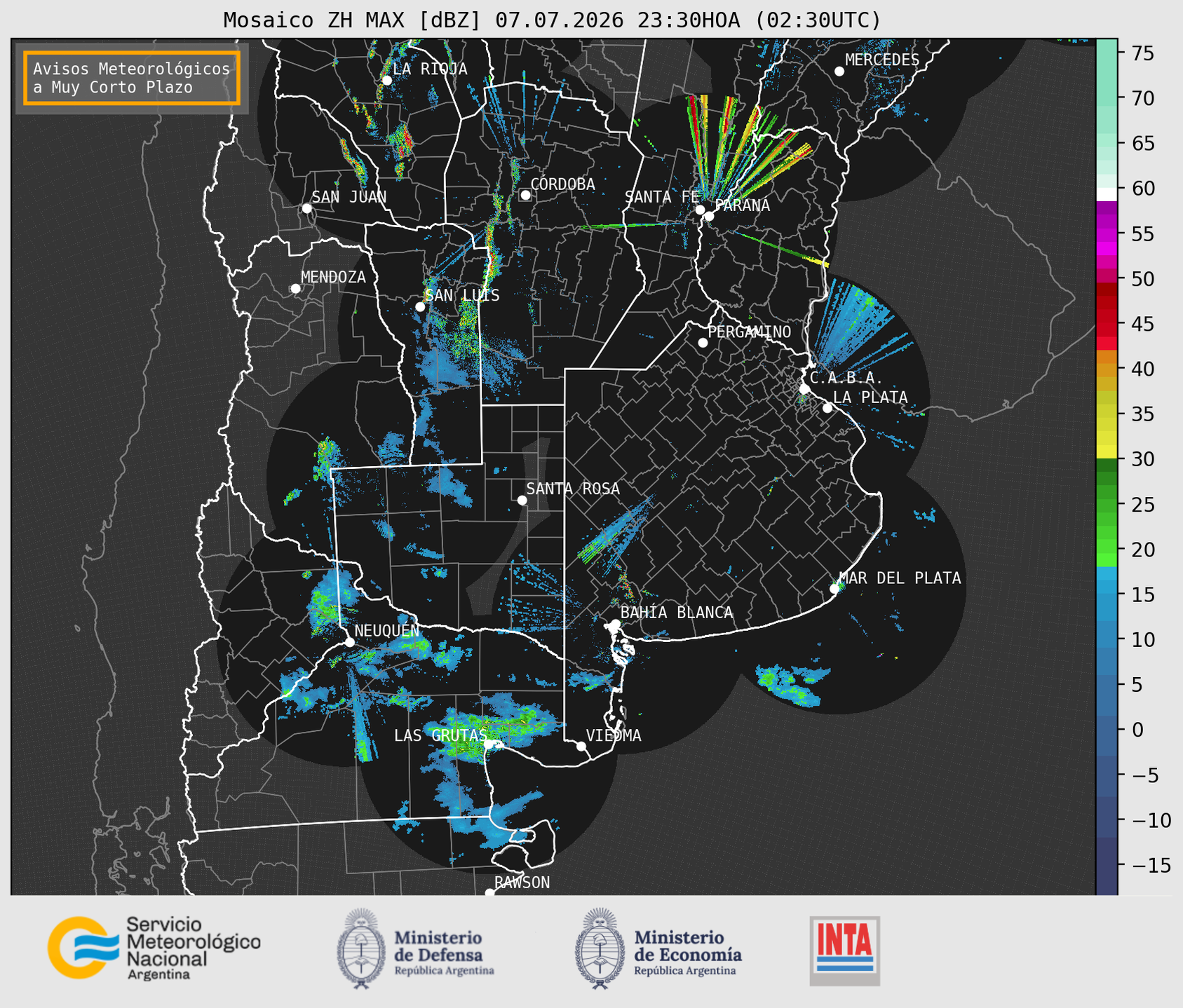Click the yellow 30 dBZ colorbar band

point(1107,454)
